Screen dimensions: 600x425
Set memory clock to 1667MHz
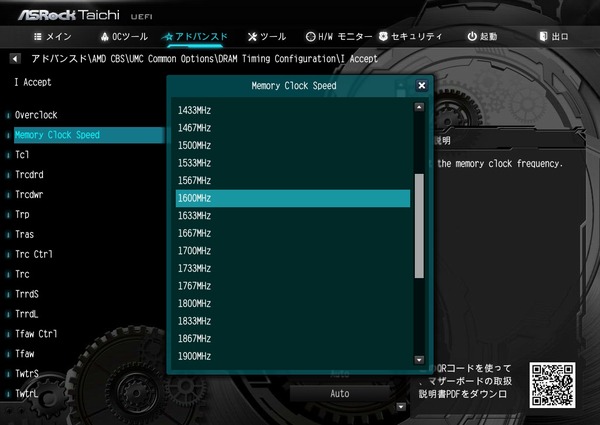pos(293,233)
